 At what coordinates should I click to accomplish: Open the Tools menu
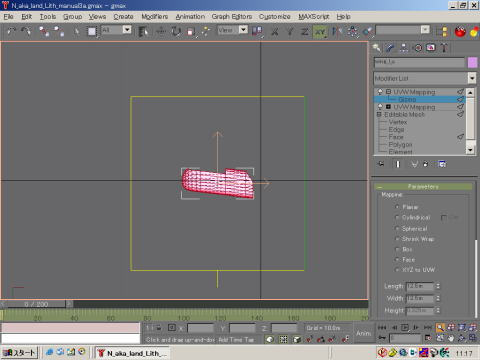tap(48, 16)
